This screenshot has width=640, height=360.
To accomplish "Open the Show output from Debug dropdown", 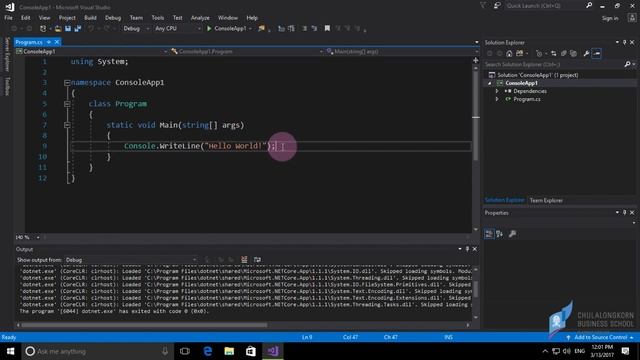I will (131, 260).
